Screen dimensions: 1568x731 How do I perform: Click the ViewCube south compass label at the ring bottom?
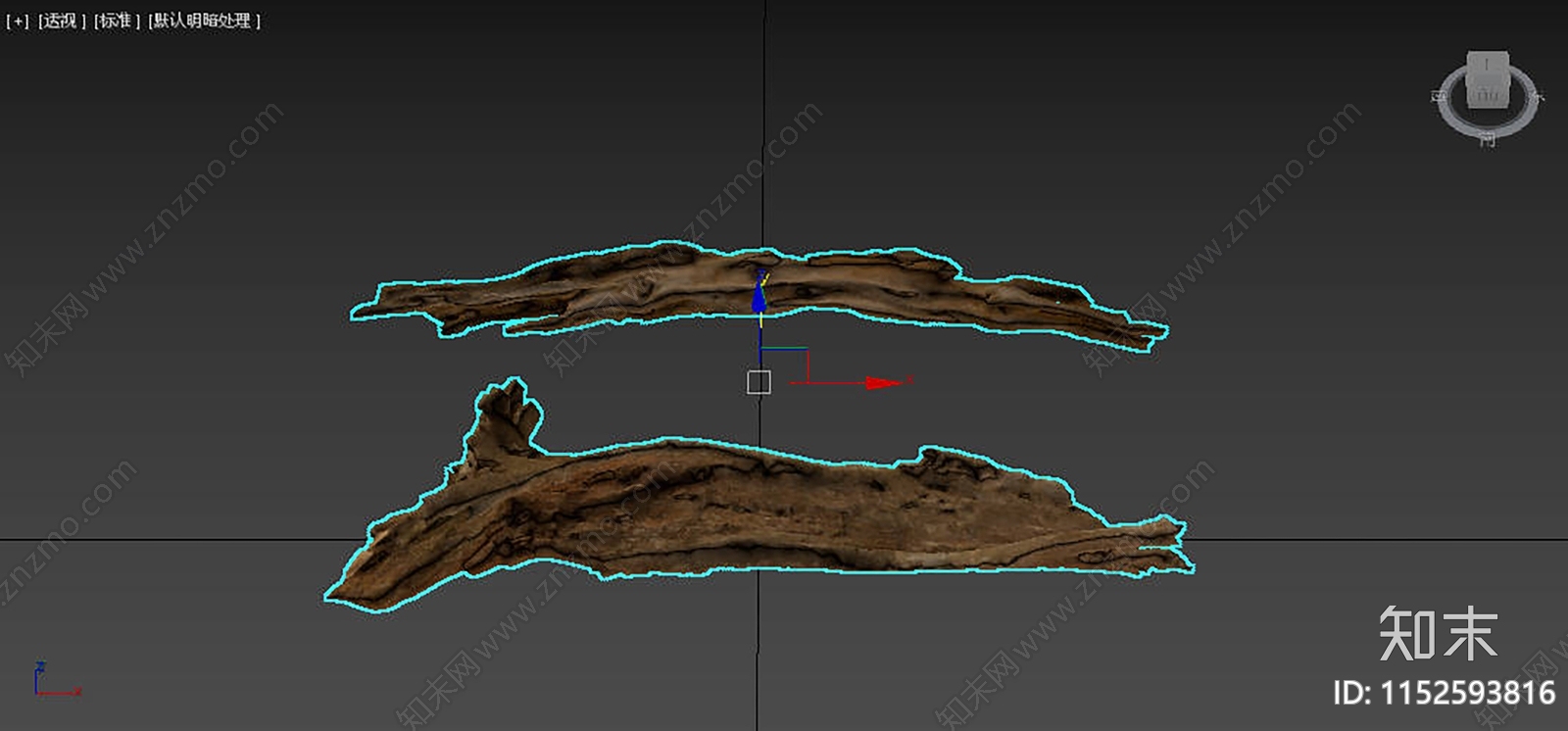(x=1488, y=140)
